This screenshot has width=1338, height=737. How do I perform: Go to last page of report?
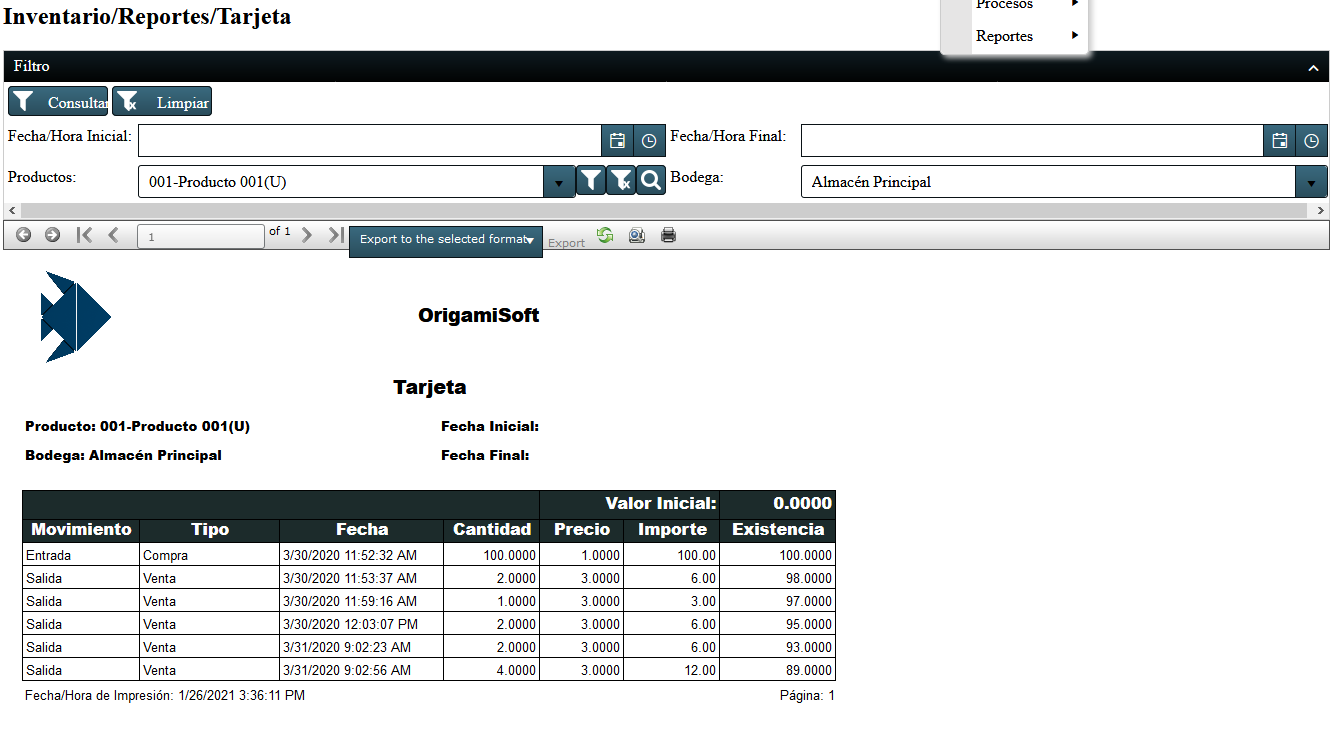click(336, 235)
